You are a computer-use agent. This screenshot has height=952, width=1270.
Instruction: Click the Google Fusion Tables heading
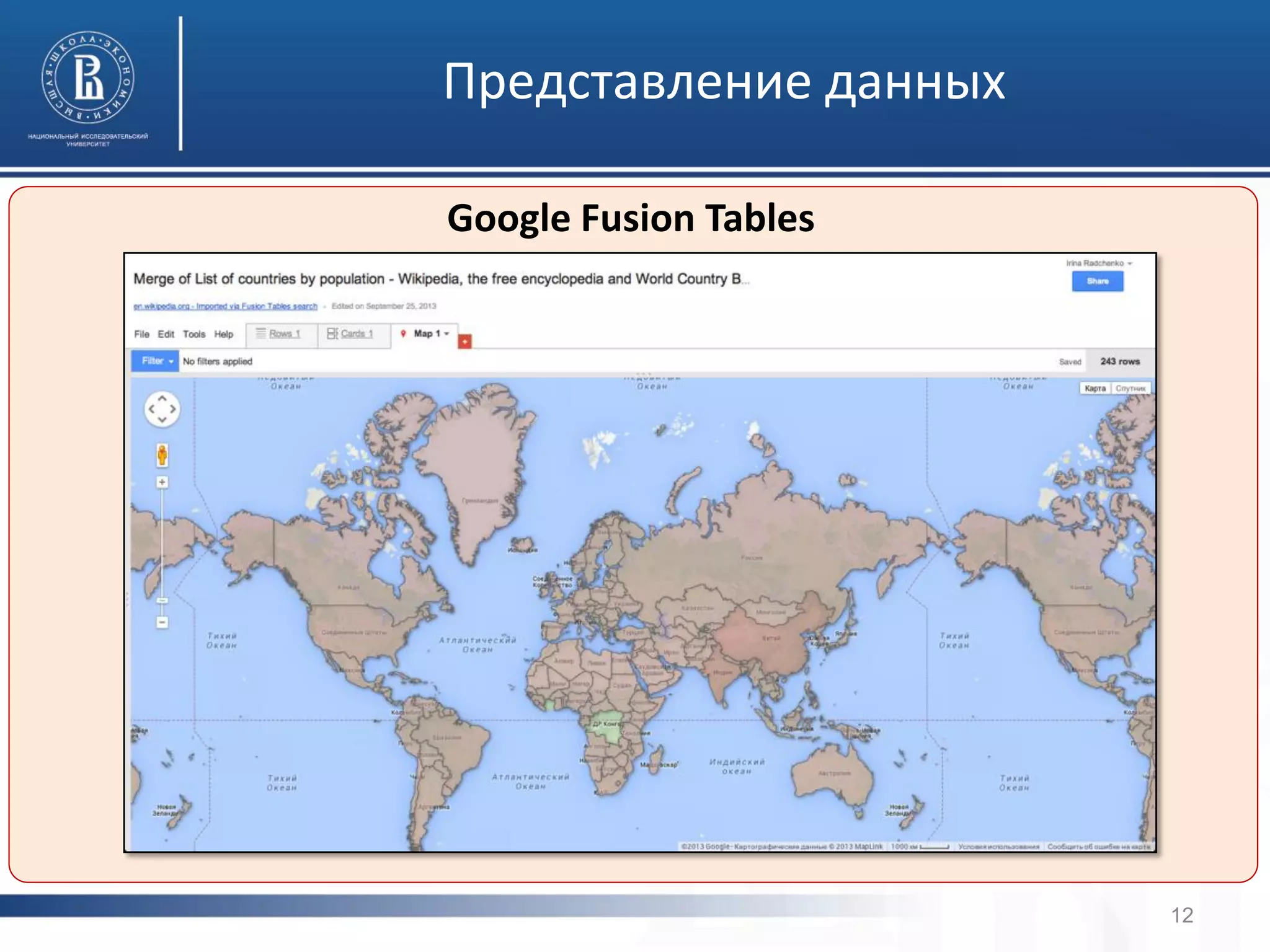tap(631, 218)
